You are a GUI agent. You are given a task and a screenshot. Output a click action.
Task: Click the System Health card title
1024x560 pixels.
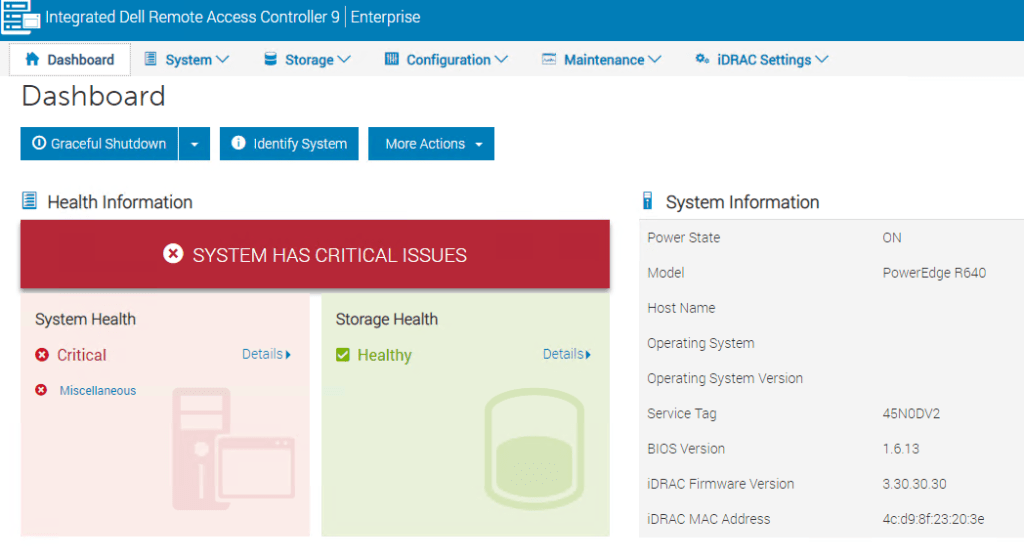(86, 319)
